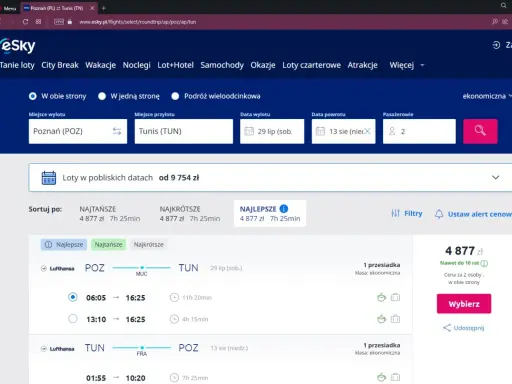Click clock icon beside 4h 15min

pyautogui.click(x=174, y=319)
